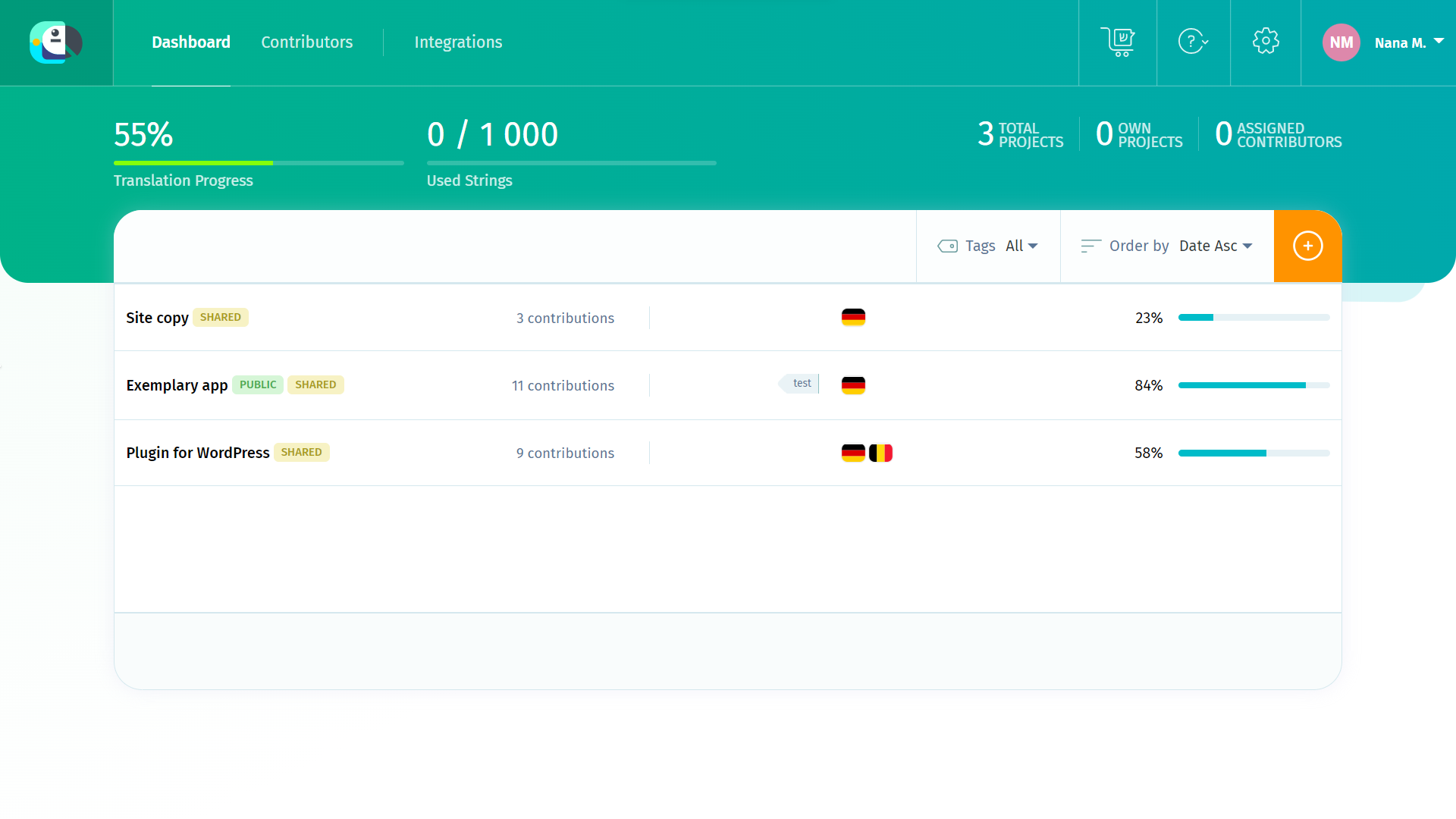Viewport: 1456px width, 819px height.
Task: Switch to the Dashboard tab
Action: pos(191,42)
